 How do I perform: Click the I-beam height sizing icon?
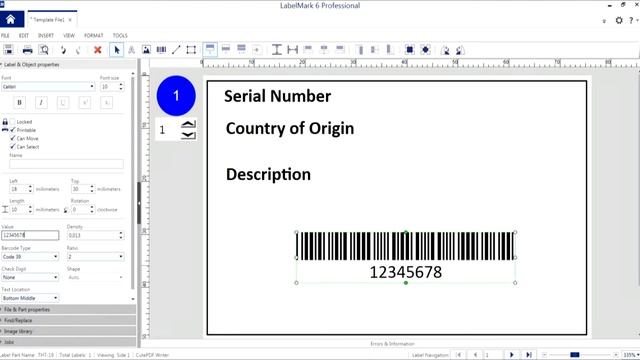point(277,50)
